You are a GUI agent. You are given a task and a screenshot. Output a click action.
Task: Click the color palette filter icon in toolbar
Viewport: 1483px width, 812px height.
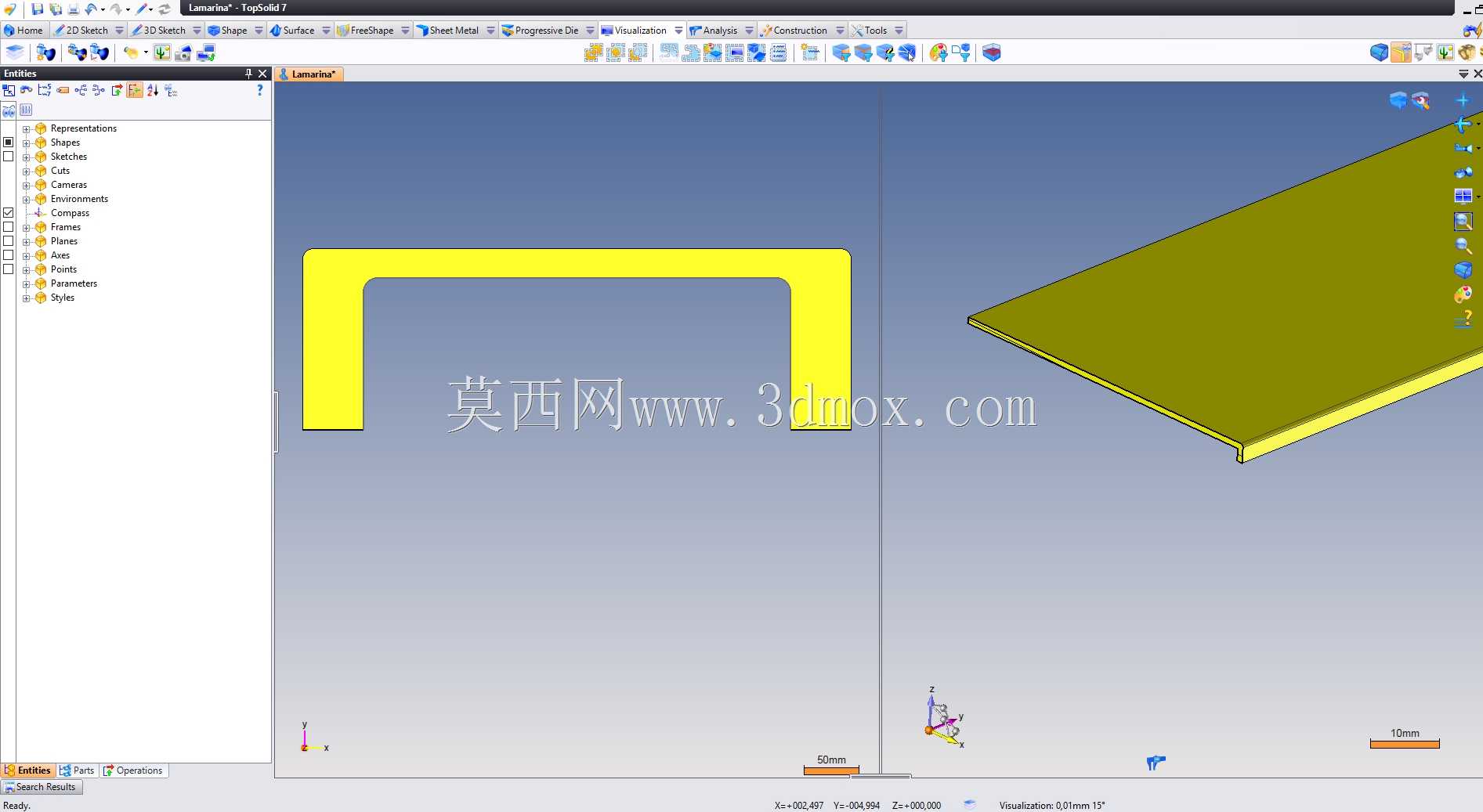938,52
